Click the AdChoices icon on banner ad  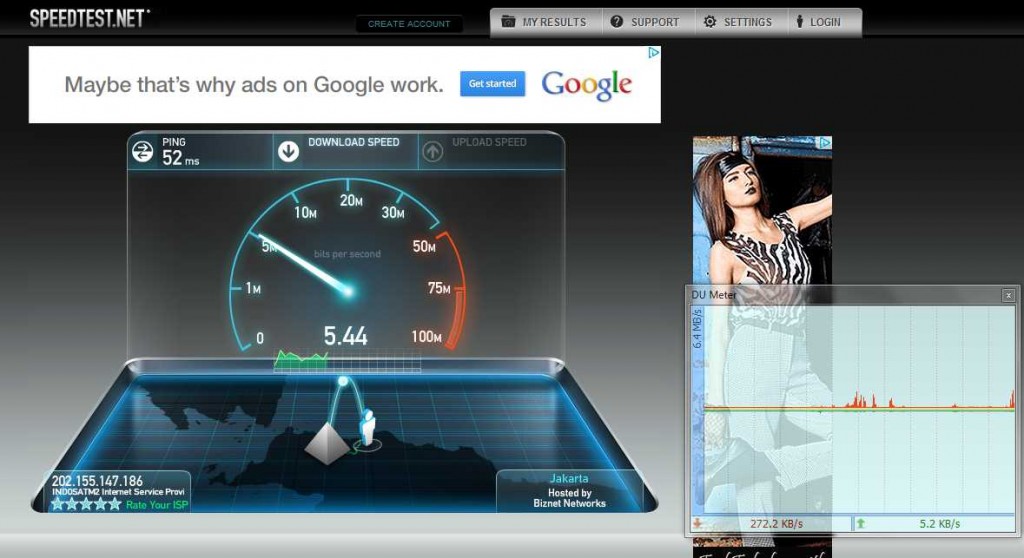[654, 53]
